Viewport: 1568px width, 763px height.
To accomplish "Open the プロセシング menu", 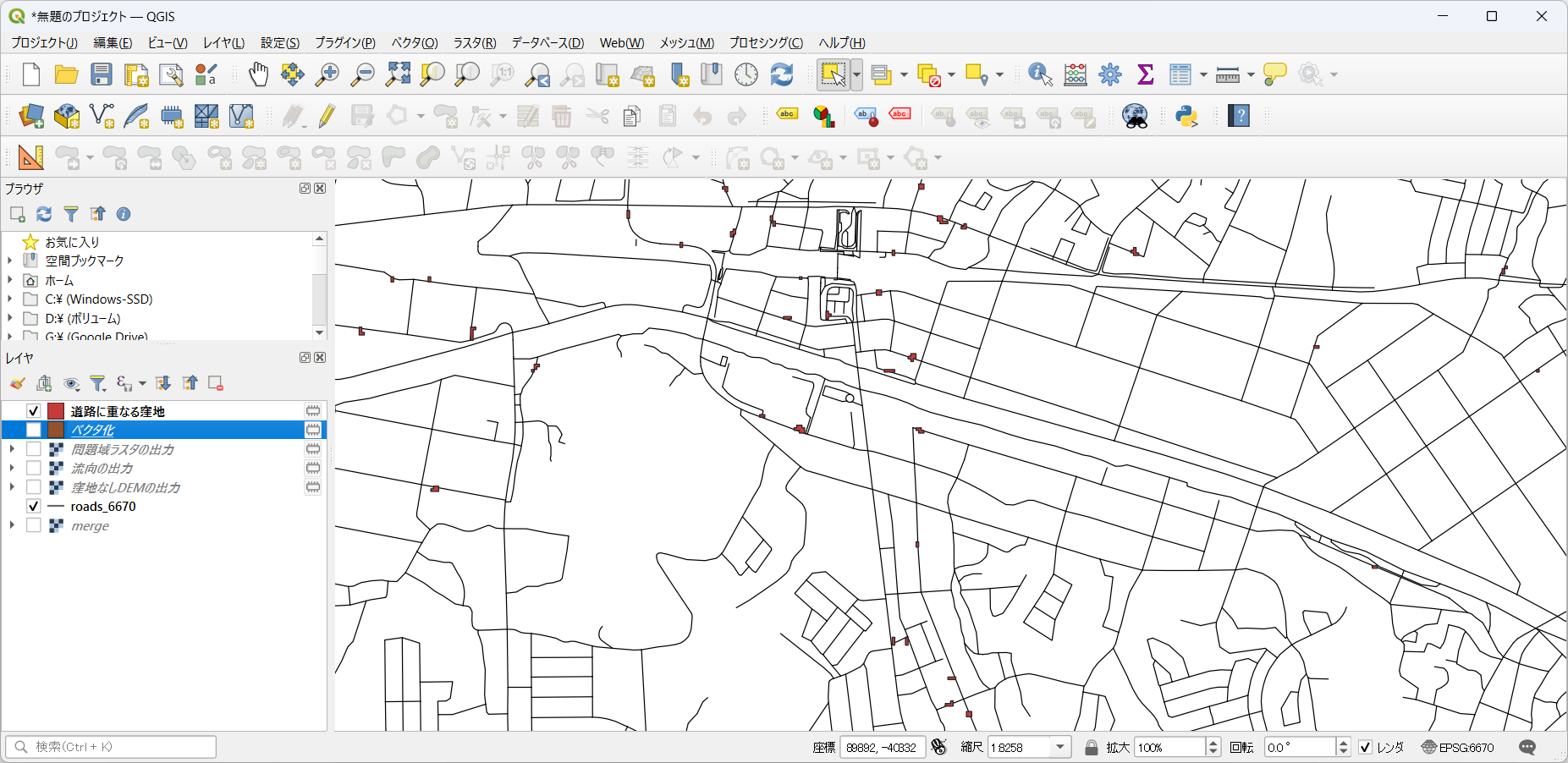I will [765, 42].
